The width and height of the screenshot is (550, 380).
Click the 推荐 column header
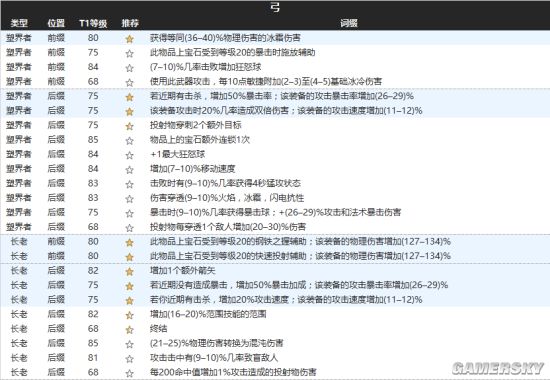[130, 23]
